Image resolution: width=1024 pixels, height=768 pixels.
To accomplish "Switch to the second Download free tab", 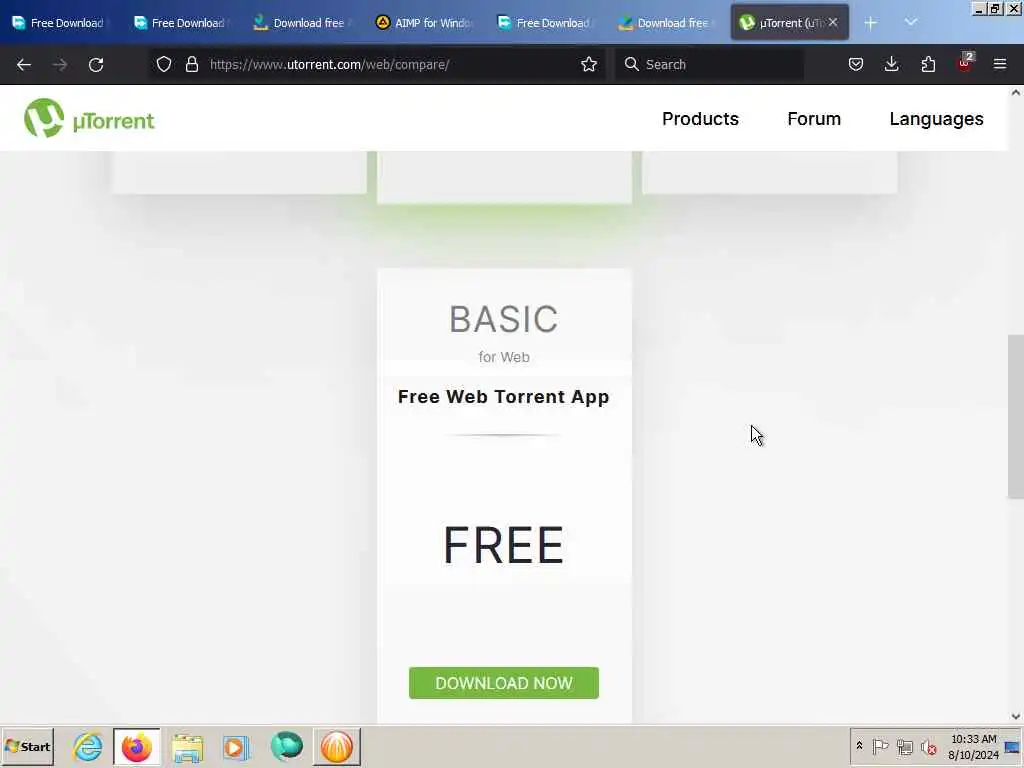I will click(667, 23).
